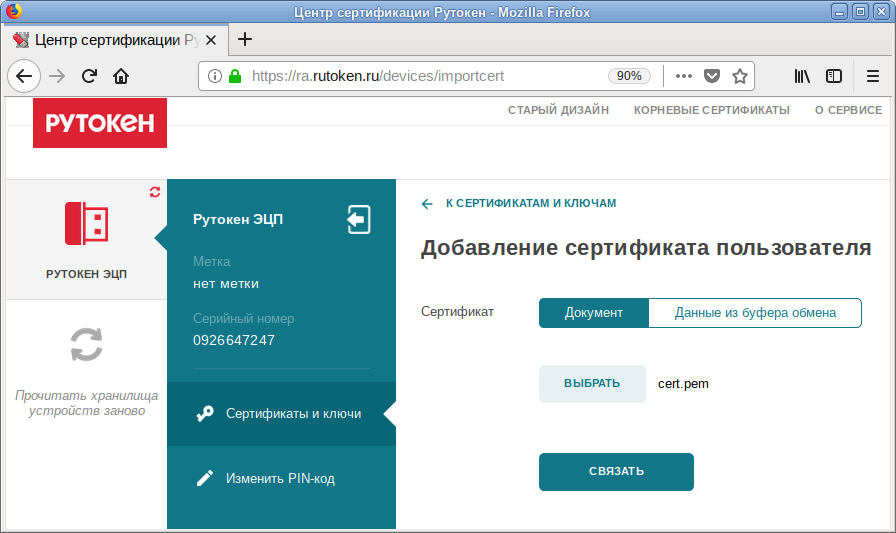Open the Firefox Library icon

(802, 76)
